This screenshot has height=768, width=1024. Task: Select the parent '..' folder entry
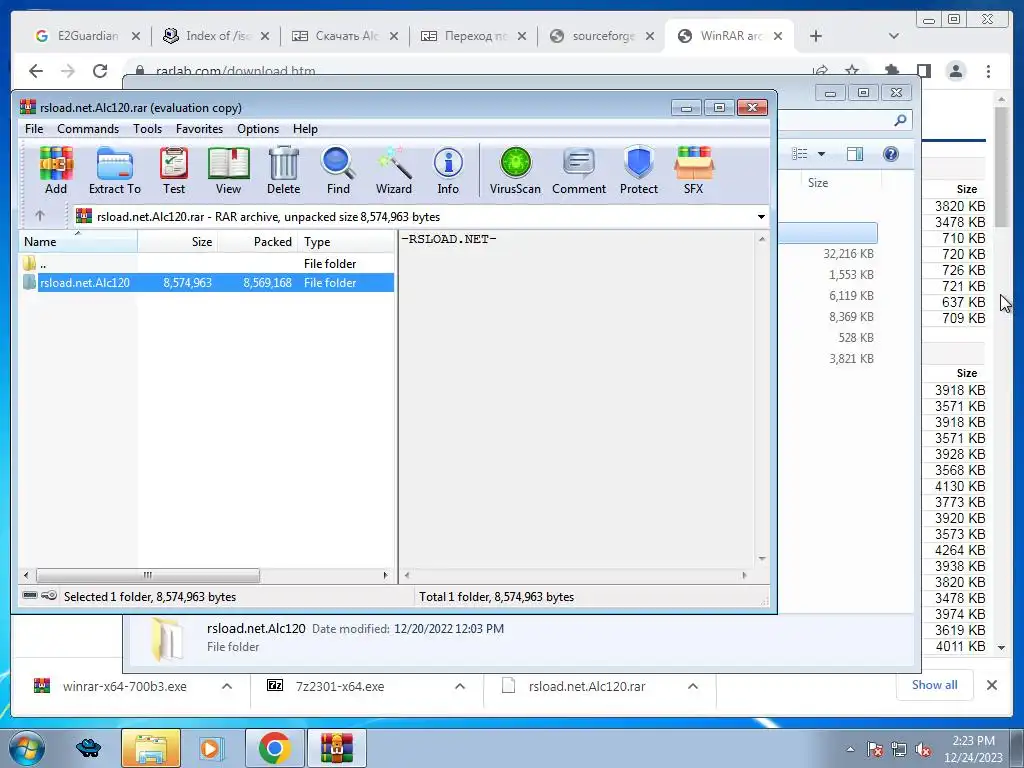coord(207,264)
